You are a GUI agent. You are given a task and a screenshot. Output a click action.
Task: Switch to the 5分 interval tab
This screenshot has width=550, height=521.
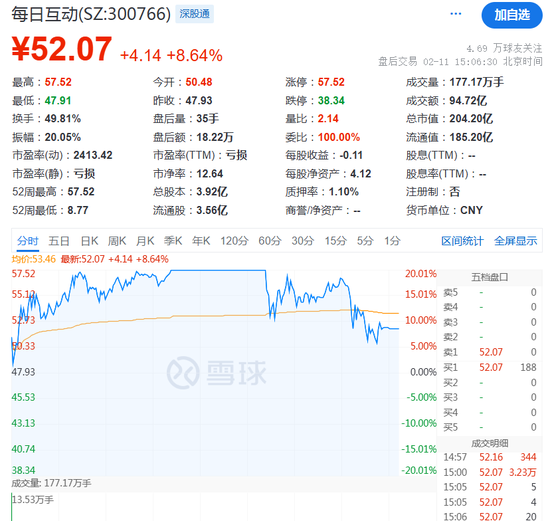(x=365, y=241)
